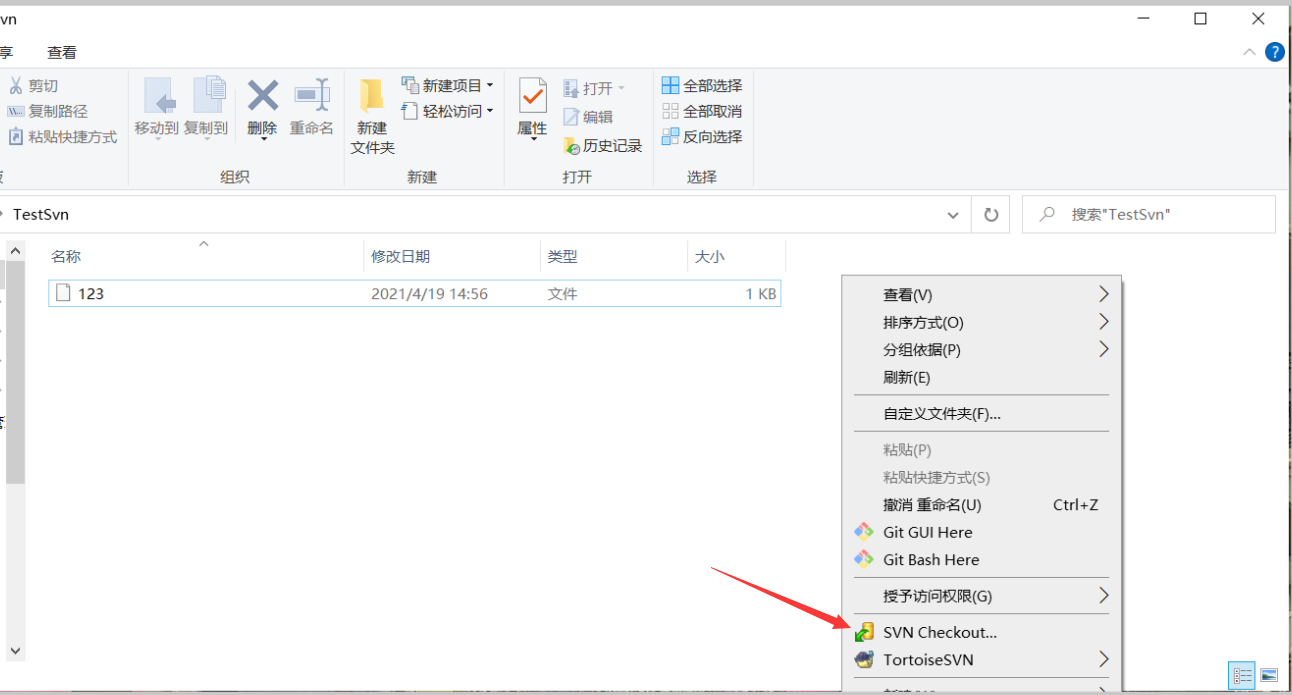The height and width of the screenshot is (695, 1292).
Task: Click the 编辑 (Edit) ribbon button
Action: pos(588,117)
